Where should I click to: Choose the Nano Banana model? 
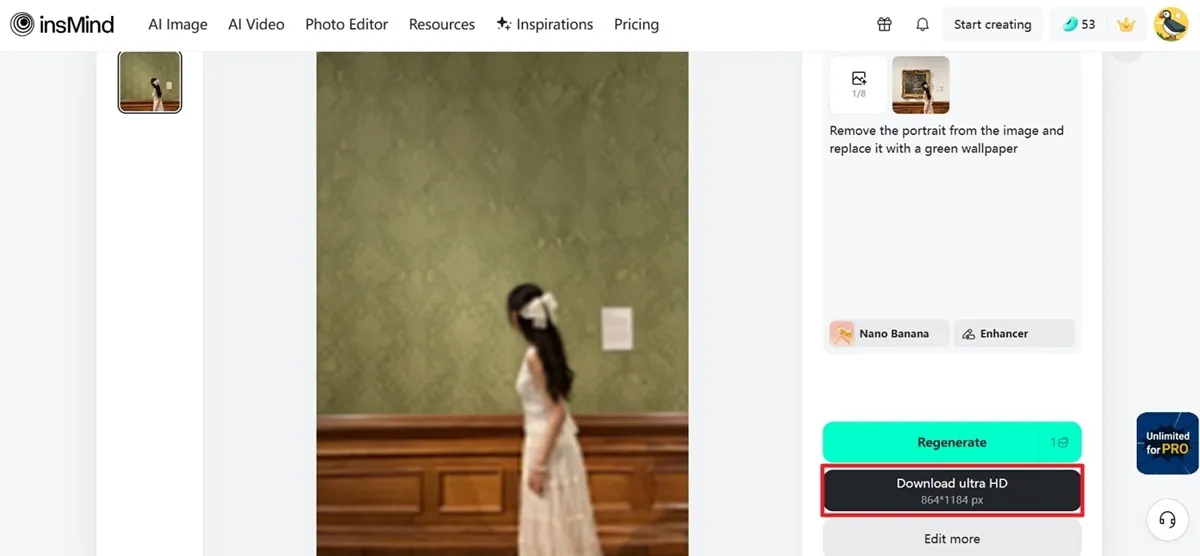coord(888,333)
